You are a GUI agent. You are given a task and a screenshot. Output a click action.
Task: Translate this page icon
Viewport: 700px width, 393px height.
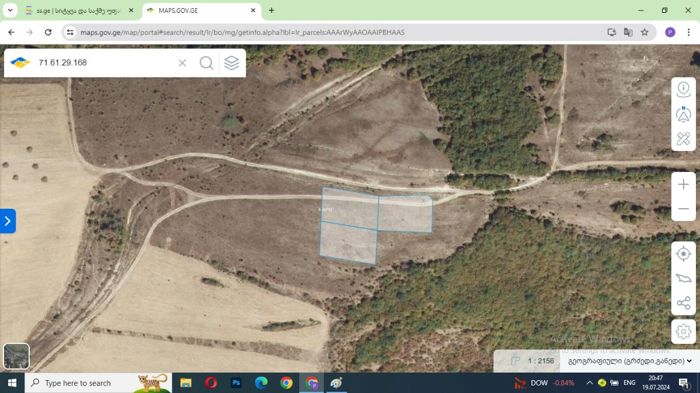(628, 32)
